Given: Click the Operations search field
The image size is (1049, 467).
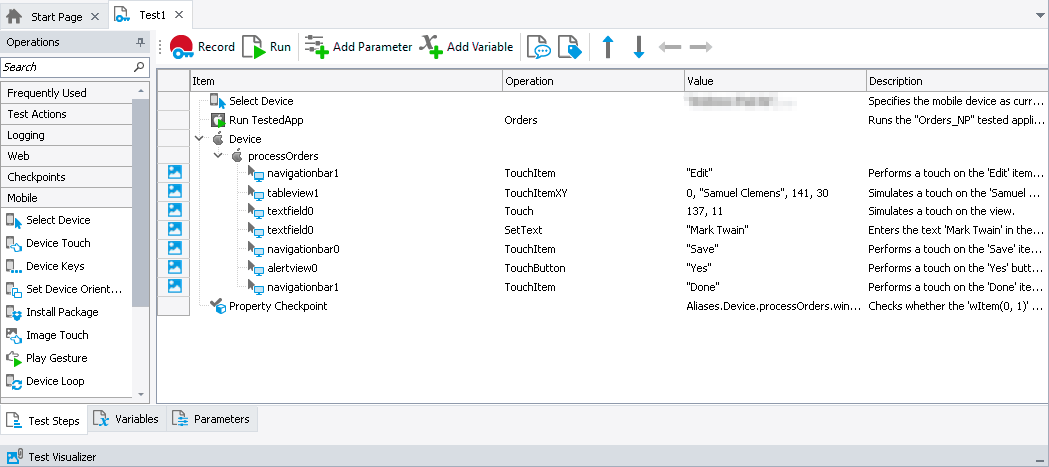Looking at the screenshot, I should coord(66,67).
